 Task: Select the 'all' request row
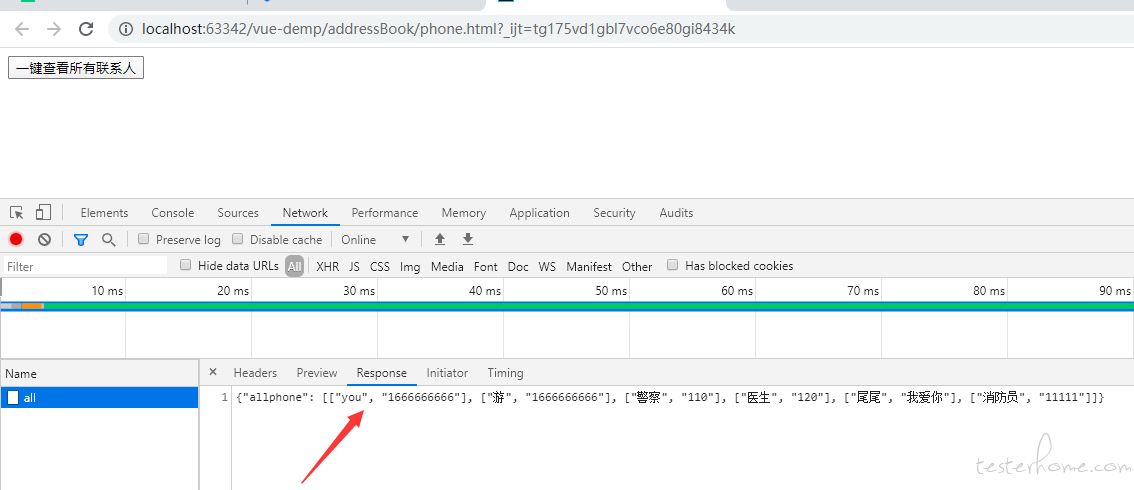click(x=99, y=397)
